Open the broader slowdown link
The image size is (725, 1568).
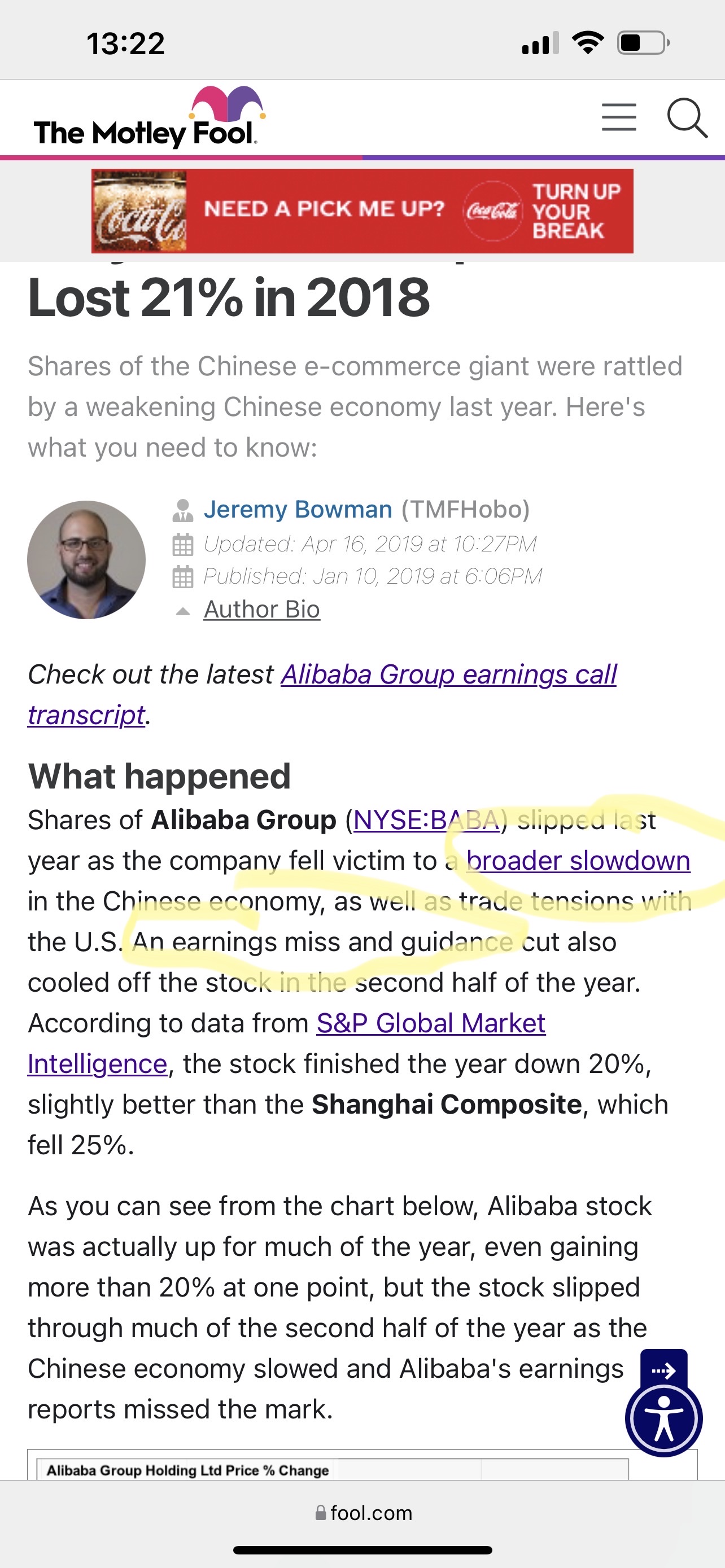point(578,861)
